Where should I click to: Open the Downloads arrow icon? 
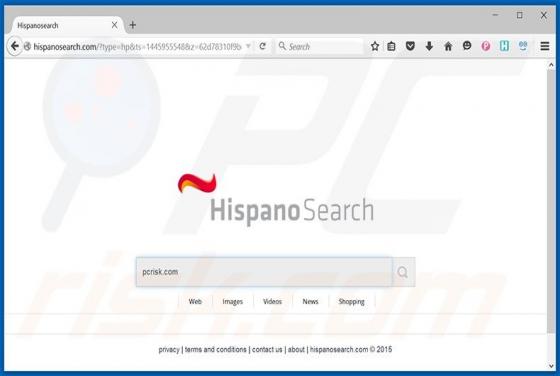click(429, 46)
